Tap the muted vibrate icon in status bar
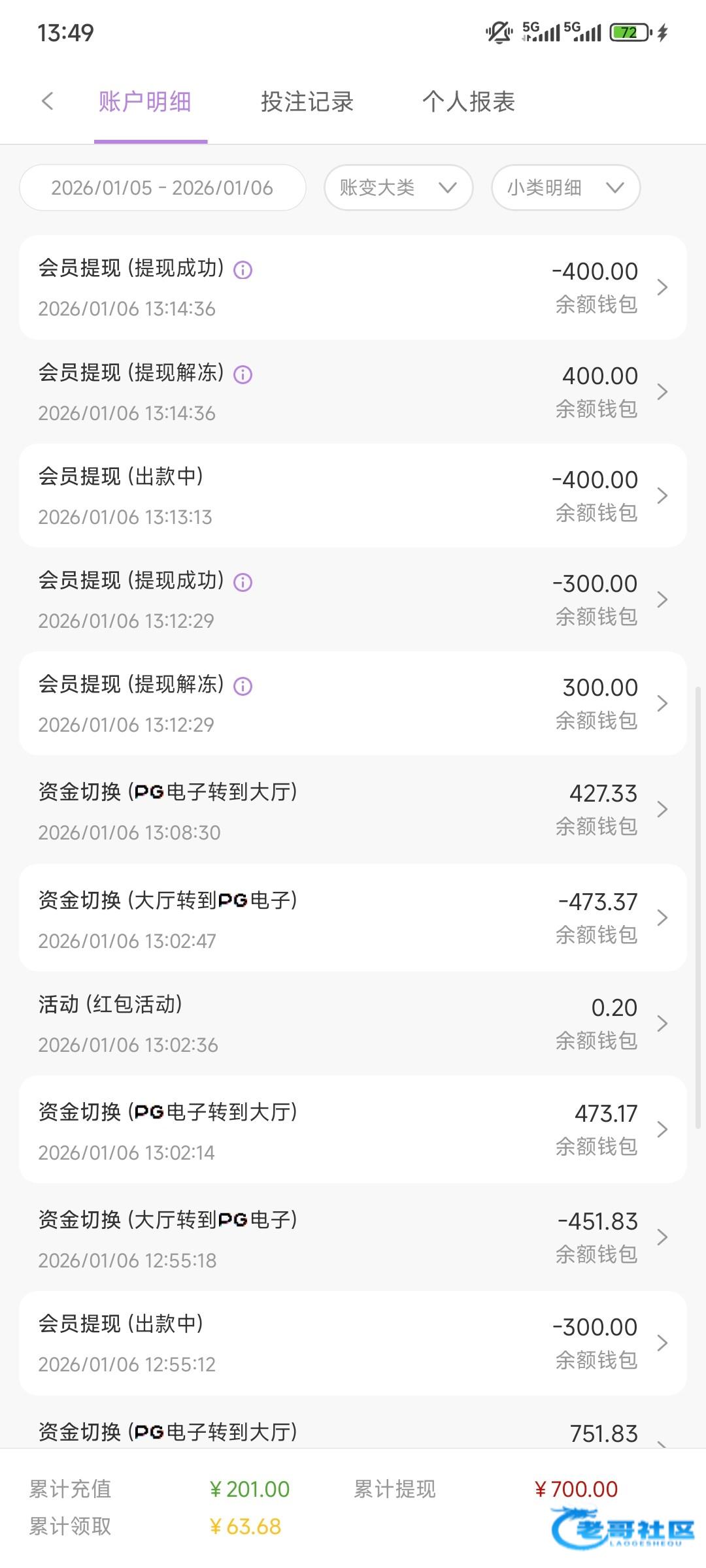Image resolution: width=706 pixels, height=1568 pixels. click(499, 32)
